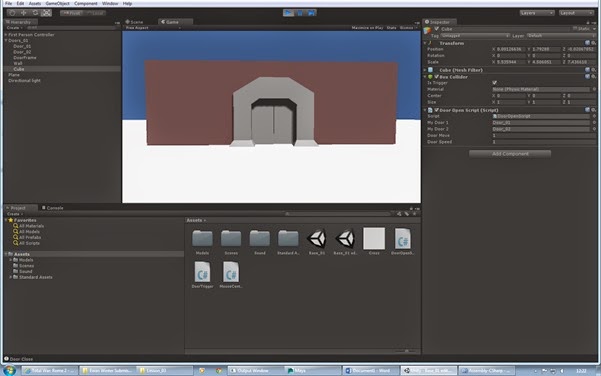The width and height of the screenshot is (601, 376).
Task: Select Door_01 in the Hierarchy
Action: tap(22, 46)
